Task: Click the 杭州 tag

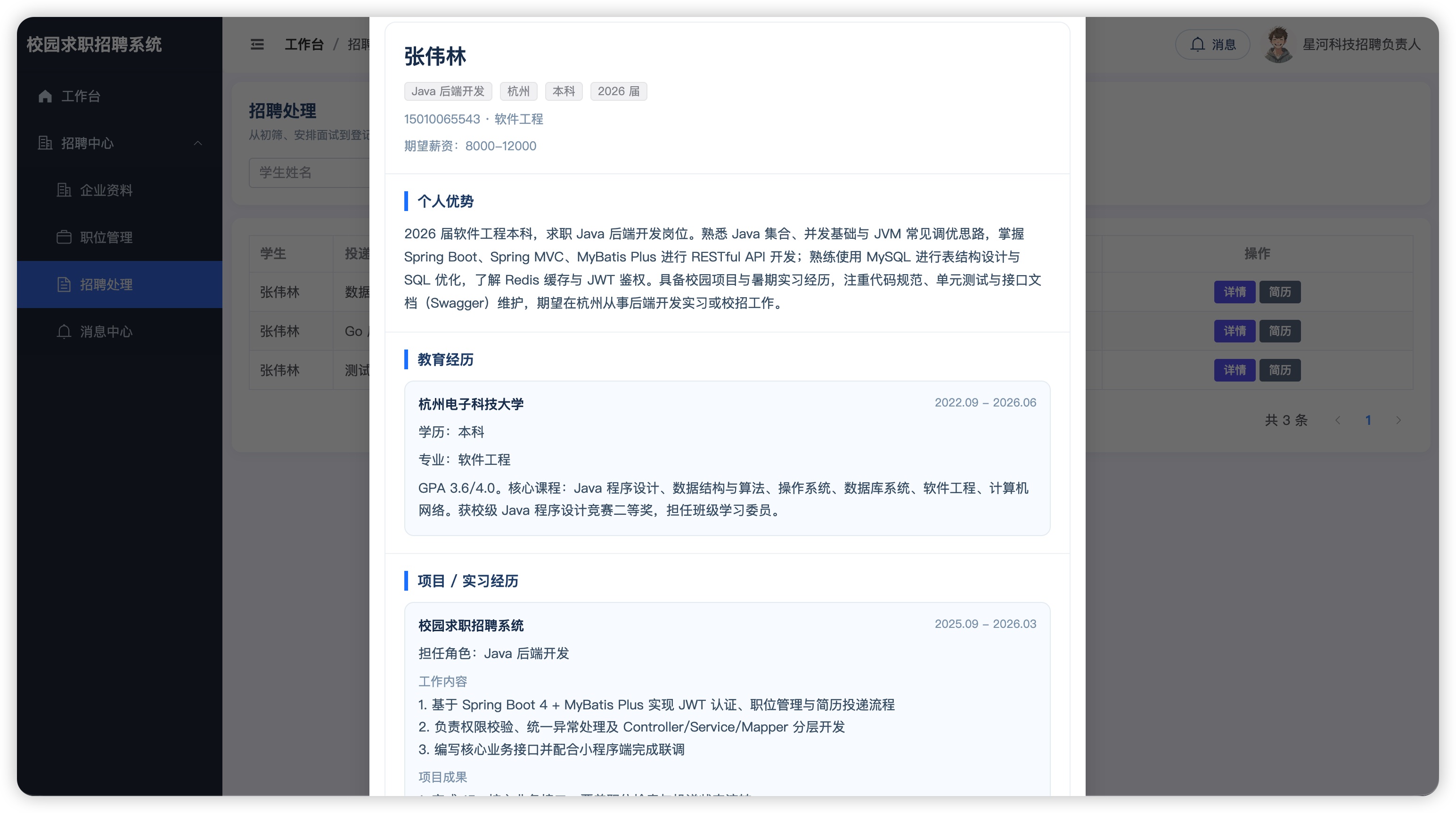Action: (518, 91)
